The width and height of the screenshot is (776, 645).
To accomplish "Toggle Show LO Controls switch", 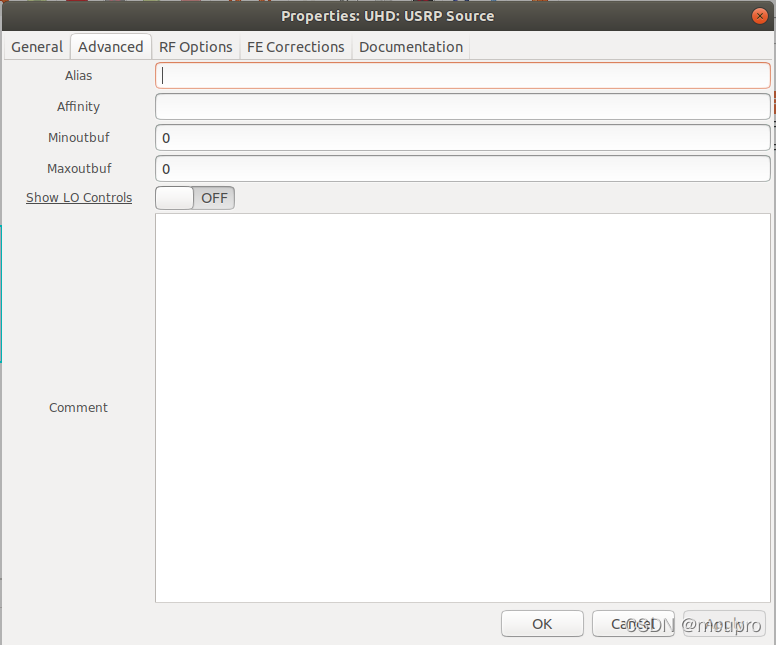I will tap(195, 198).
